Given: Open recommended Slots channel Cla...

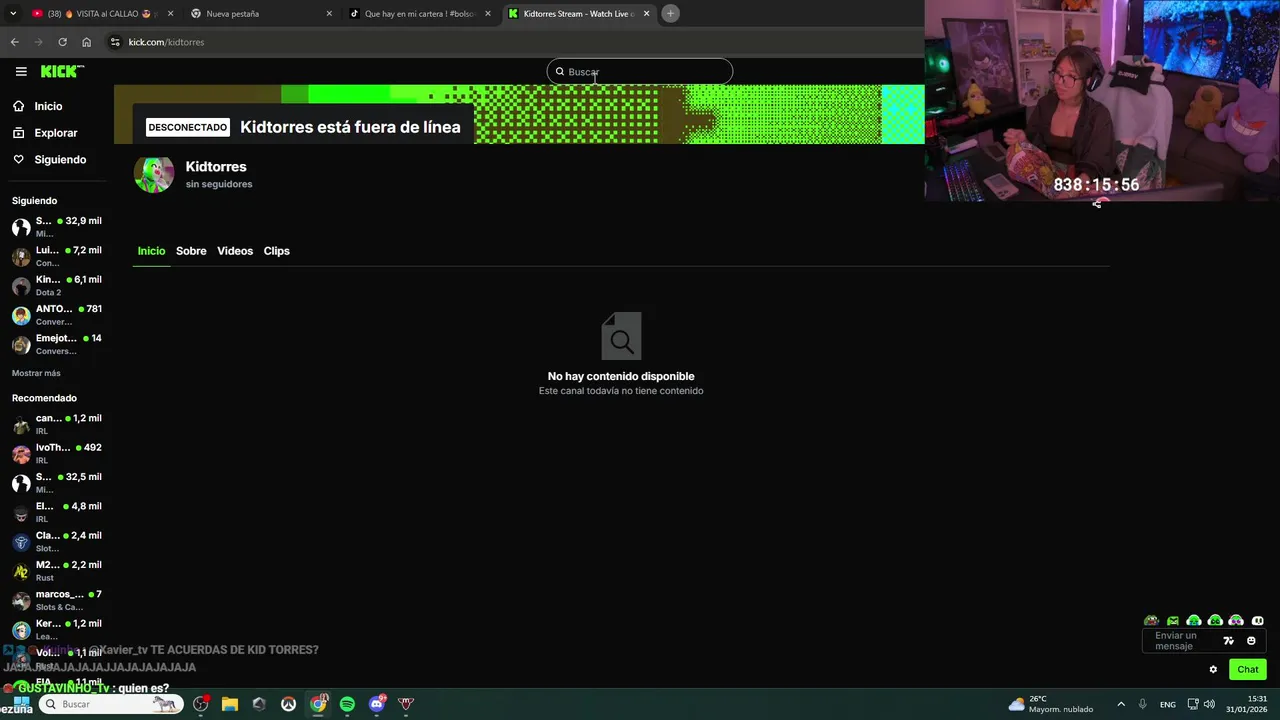Looking at the screenshot, I should click(57, 541).
